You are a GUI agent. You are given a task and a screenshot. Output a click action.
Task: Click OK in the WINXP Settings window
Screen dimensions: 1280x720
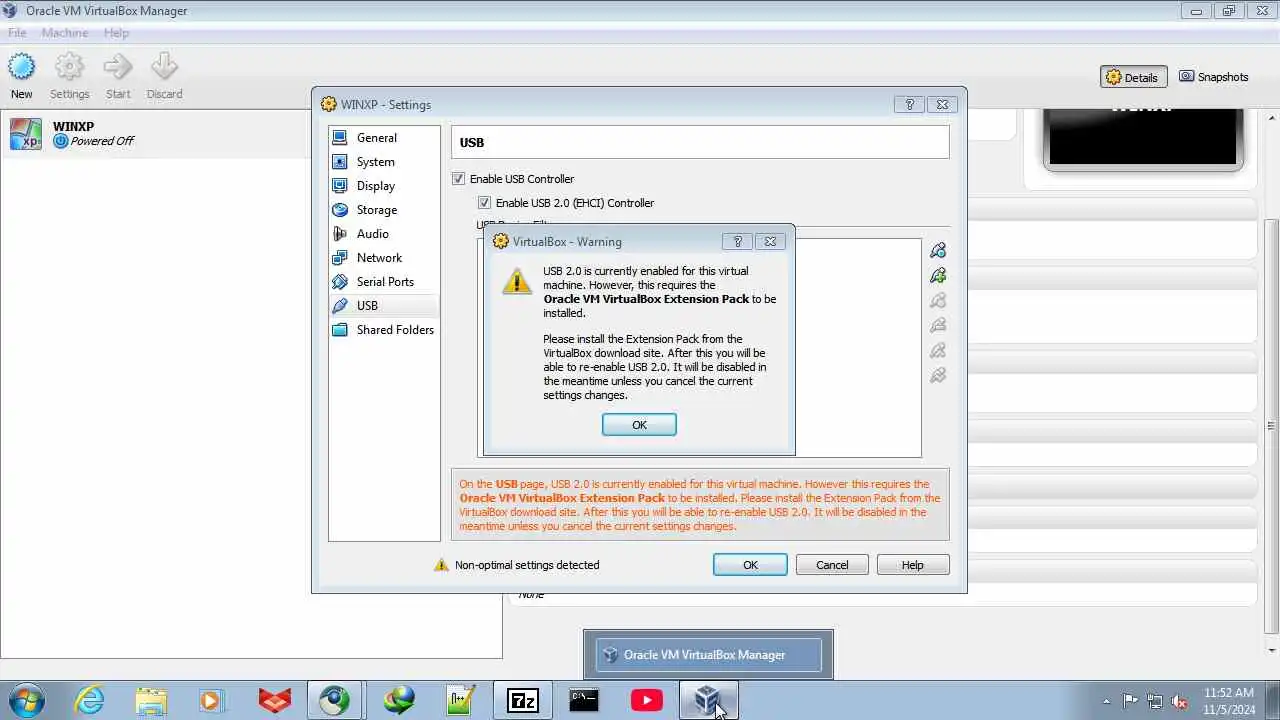(750, 565)
